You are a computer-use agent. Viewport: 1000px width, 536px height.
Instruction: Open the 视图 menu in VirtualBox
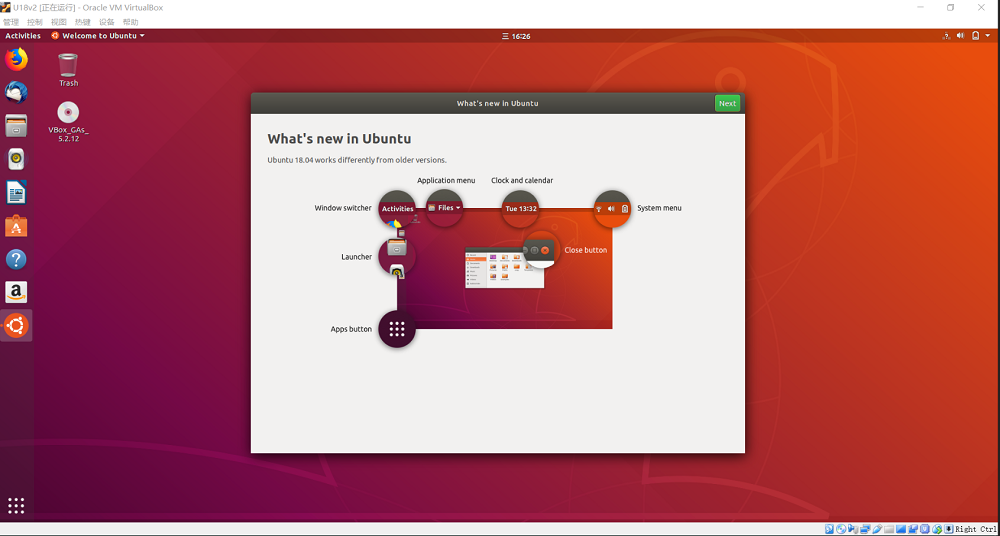coord(59,22)
